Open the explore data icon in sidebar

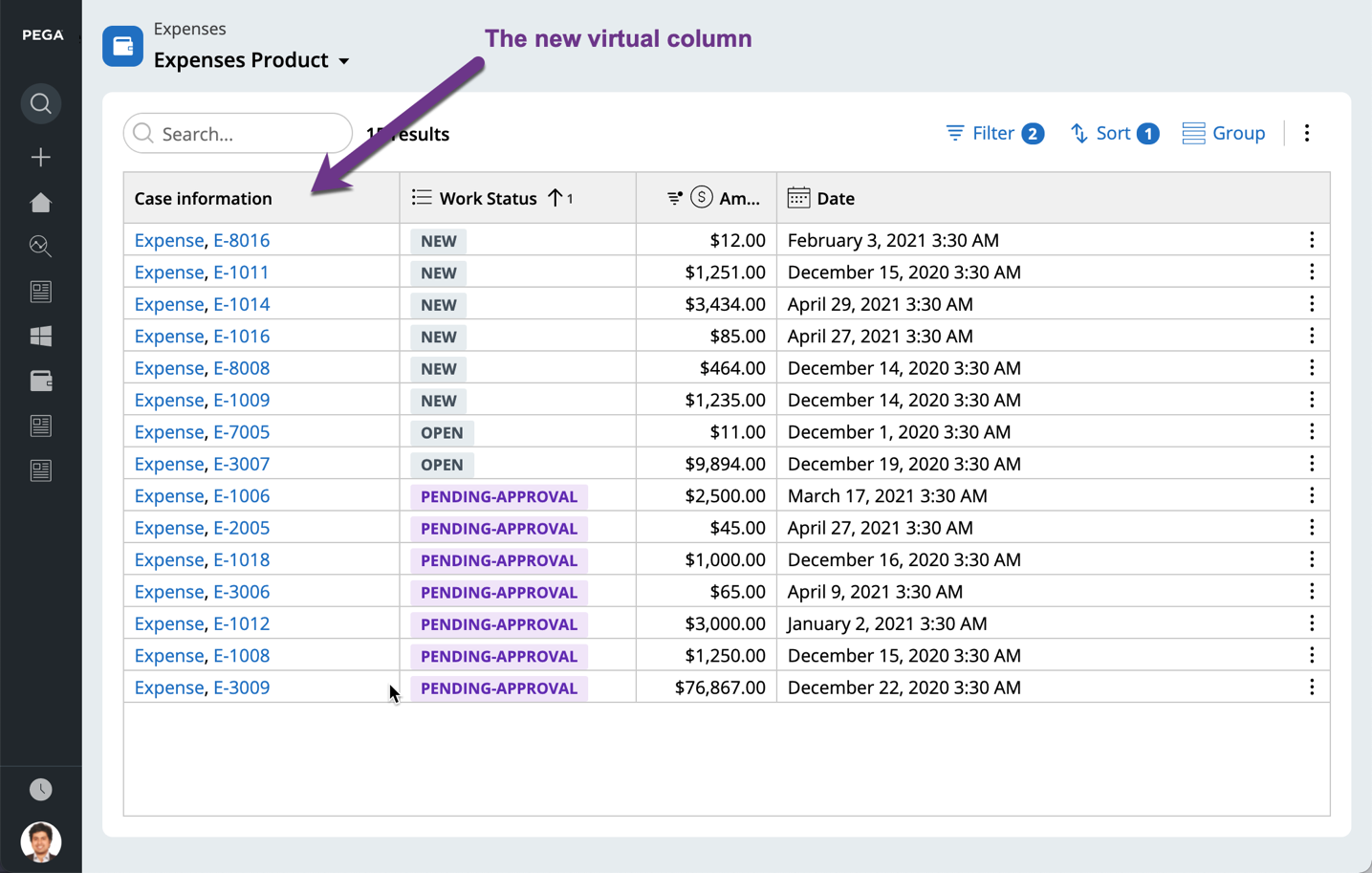click(40, 247)
